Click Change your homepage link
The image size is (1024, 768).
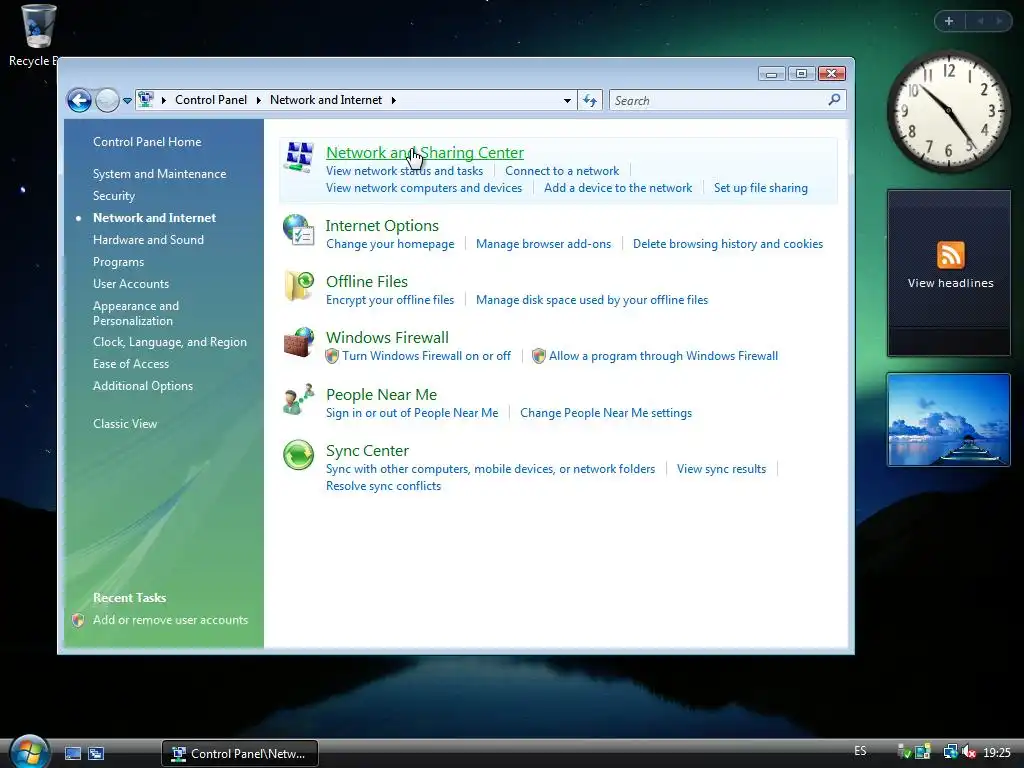pyautogui.click(x=390, y=244)
